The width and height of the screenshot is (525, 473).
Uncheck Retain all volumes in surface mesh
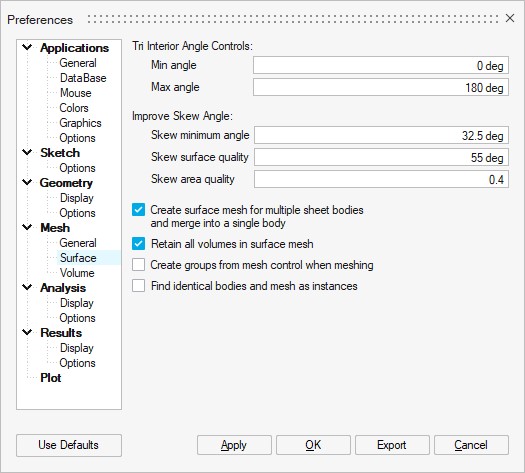point(138,244)
